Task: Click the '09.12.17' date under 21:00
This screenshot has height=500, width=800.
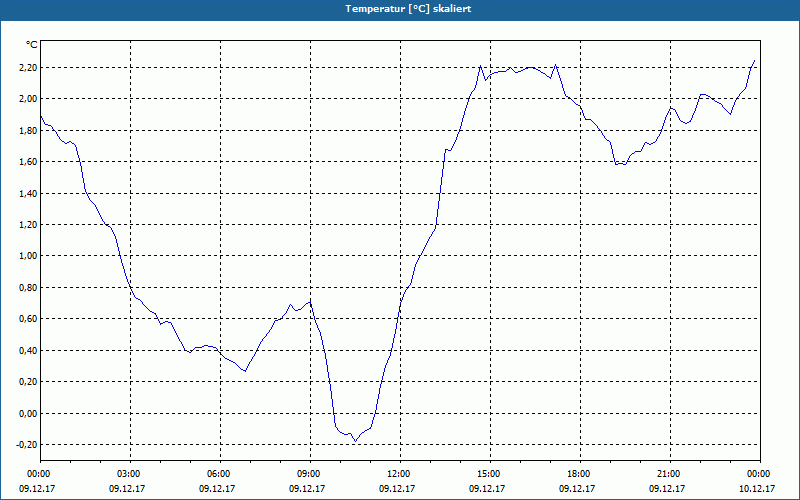Action: [667, 488]
